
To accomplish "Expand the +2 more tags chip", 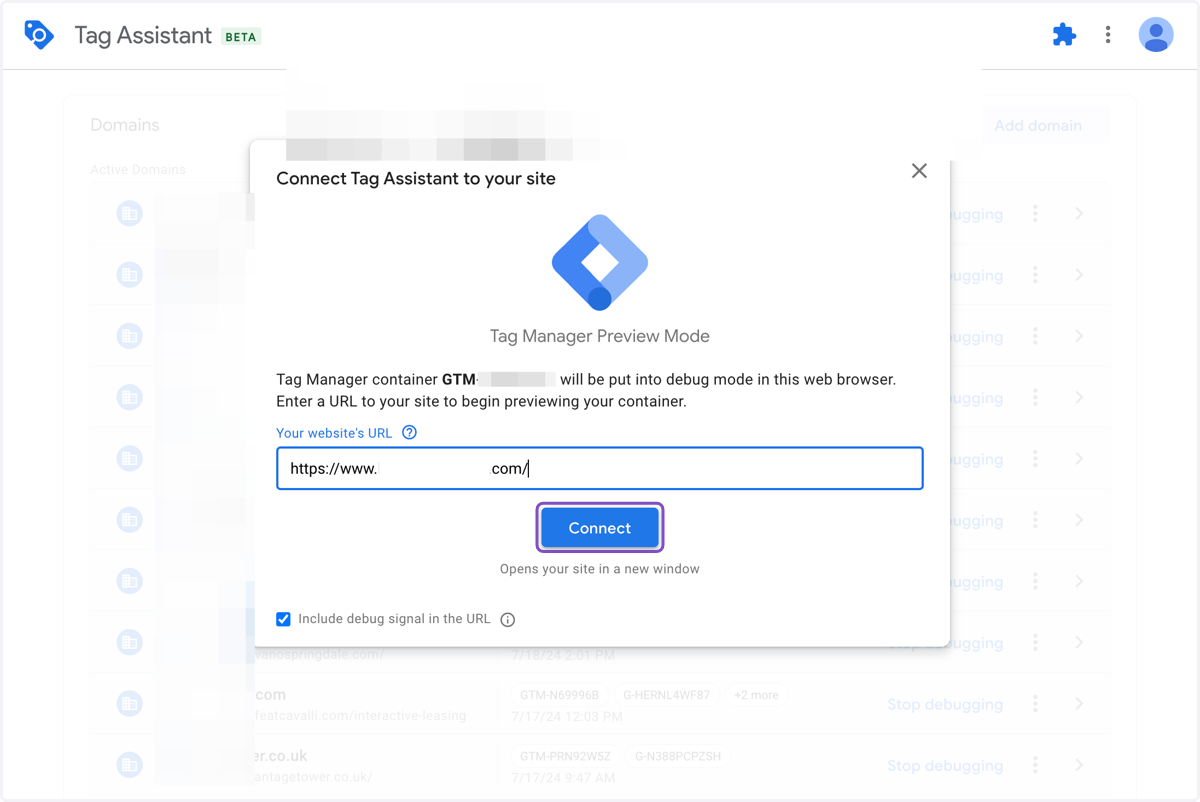I will [756, 695].
